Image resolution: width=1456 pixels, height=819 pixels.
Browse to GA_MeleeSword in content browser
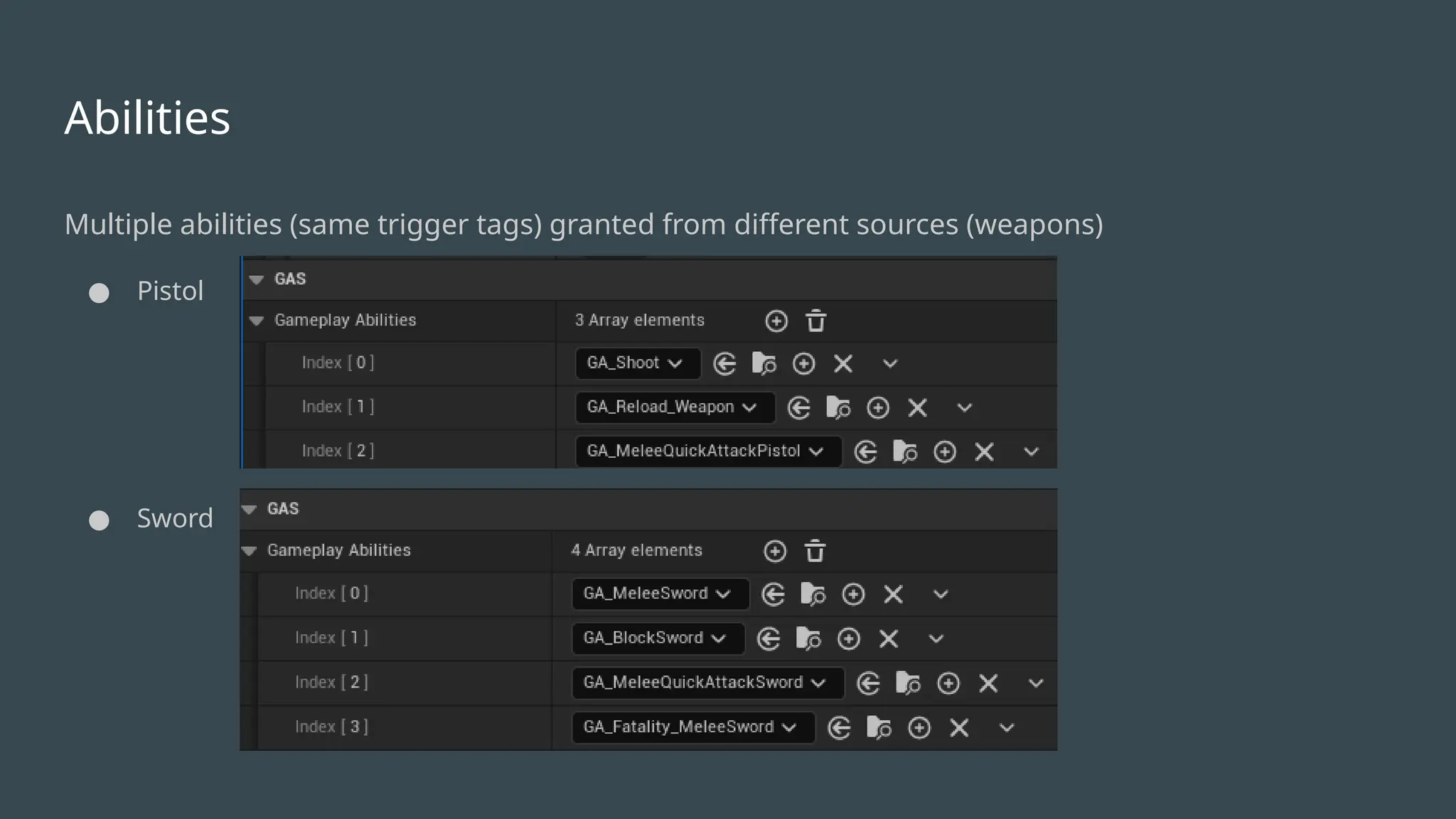coord(813,594)
